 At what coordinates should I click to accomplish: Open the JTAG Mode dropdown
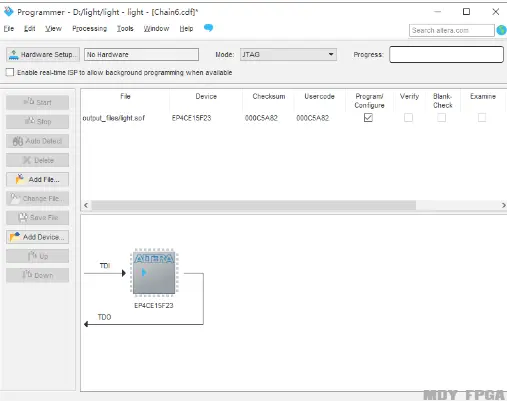[288, 54]
